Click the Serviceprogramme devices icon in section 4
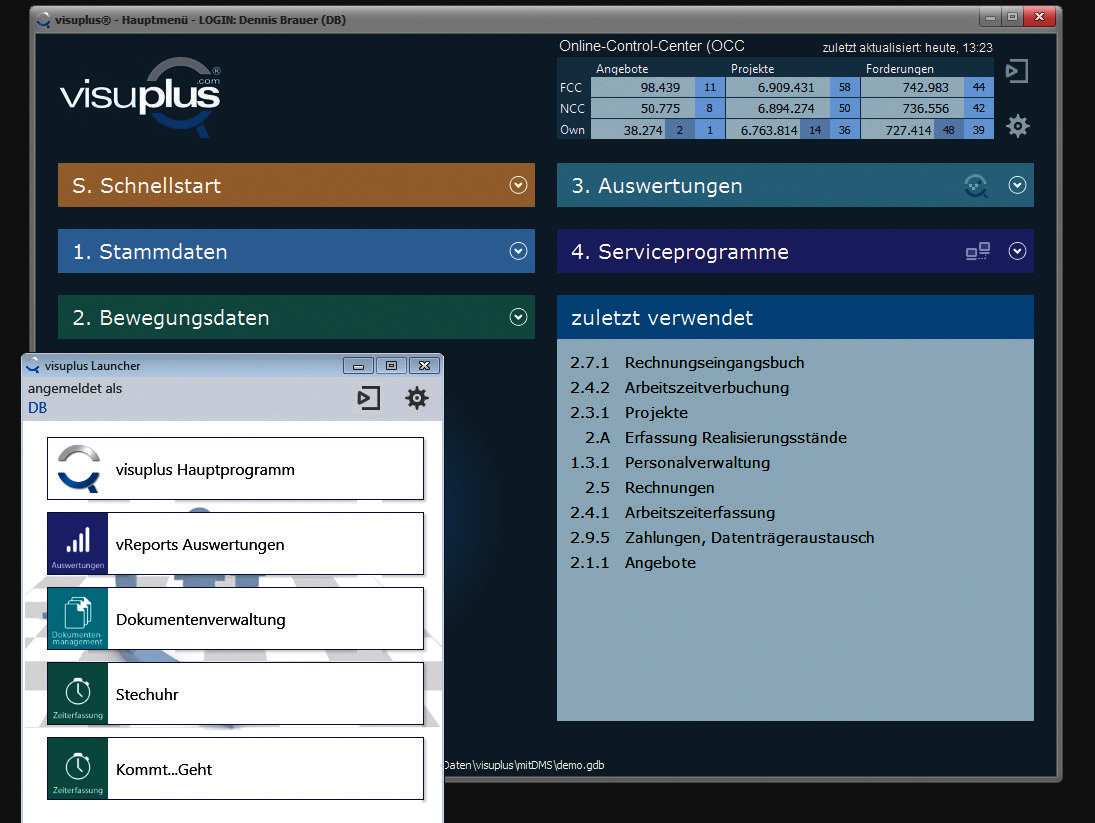1095x823 pixels. click(978, 251)
